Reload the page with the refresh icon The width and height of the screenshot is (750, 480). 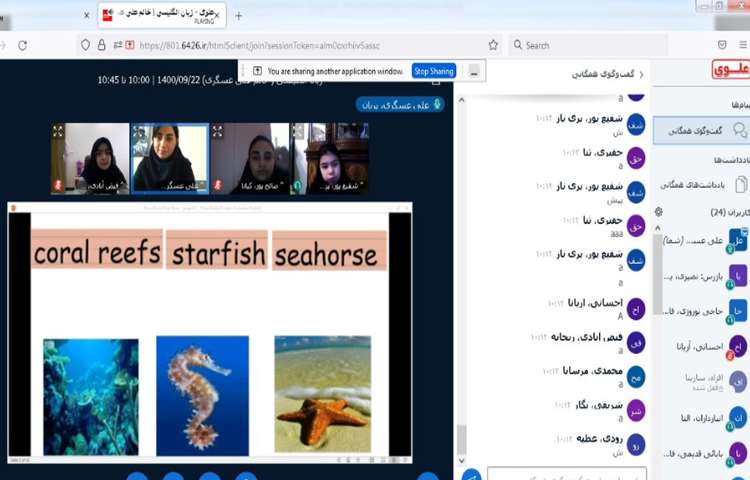point(22,45)
